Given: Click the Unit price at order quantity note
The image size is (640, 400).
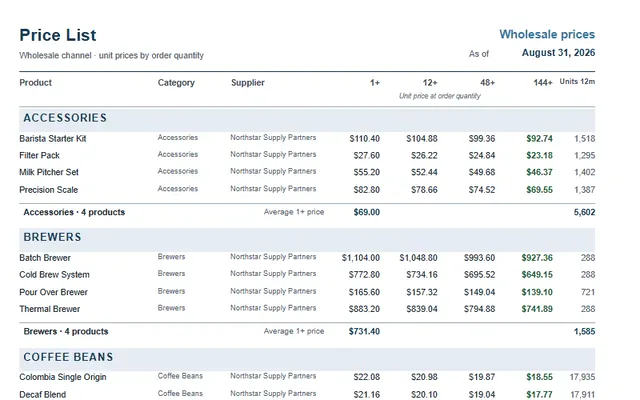Looking at the screenshot, I should point(440,96).
